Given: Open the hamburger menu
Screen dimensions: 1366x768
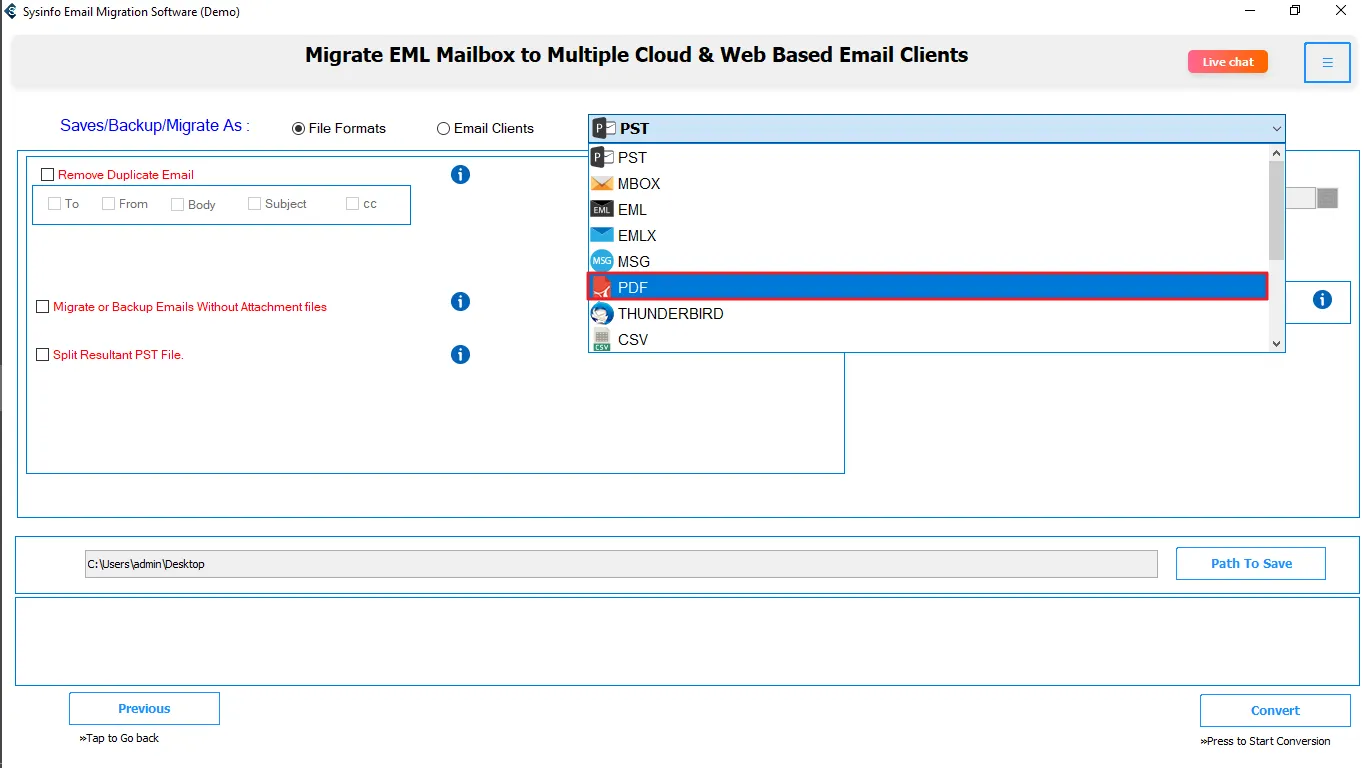Looking at the screenshot, I should click(x=1327, y=63).
